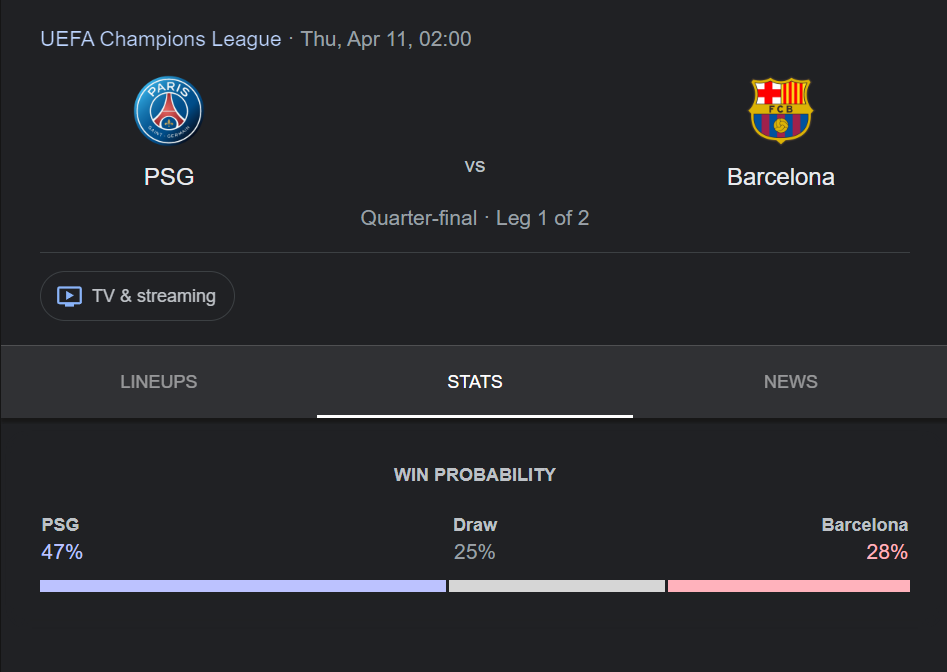Viewport: 947px width, 672px height.
Task: Select the STATS tab
Action: (475, 382)
